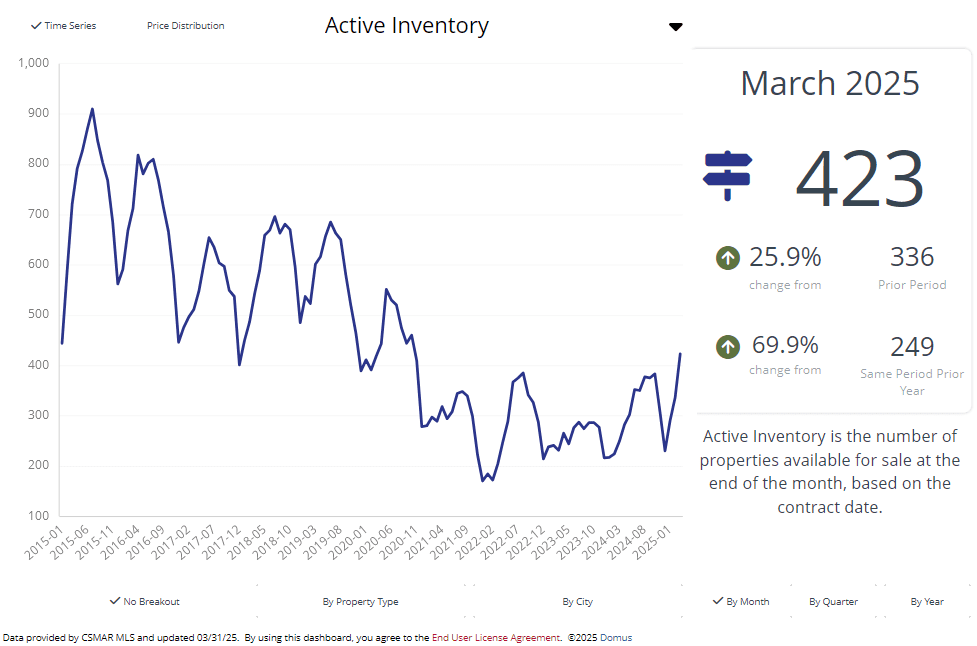977x646 pixels.
Task: Click the latest data point on the line
Action: pyautogui.click(x=680, y=354)
